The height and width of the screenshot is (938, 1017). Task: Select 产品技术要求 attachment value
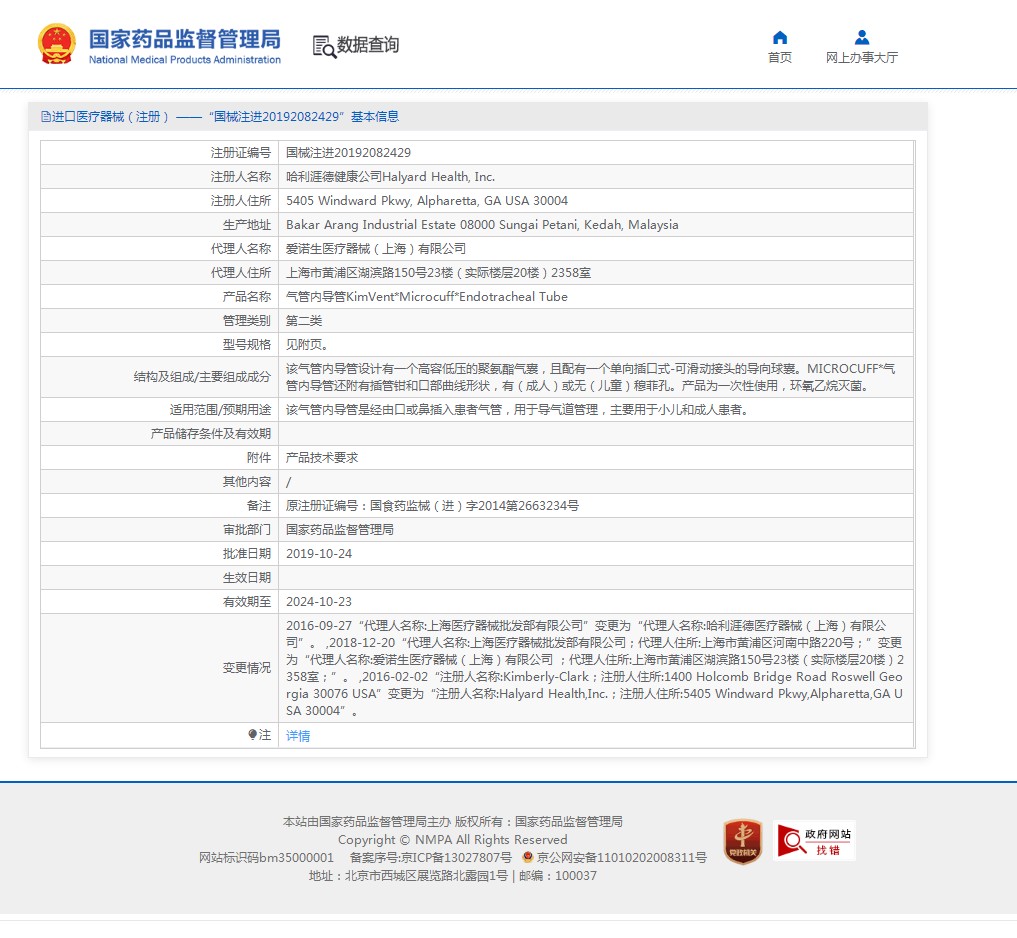[322, 457]
